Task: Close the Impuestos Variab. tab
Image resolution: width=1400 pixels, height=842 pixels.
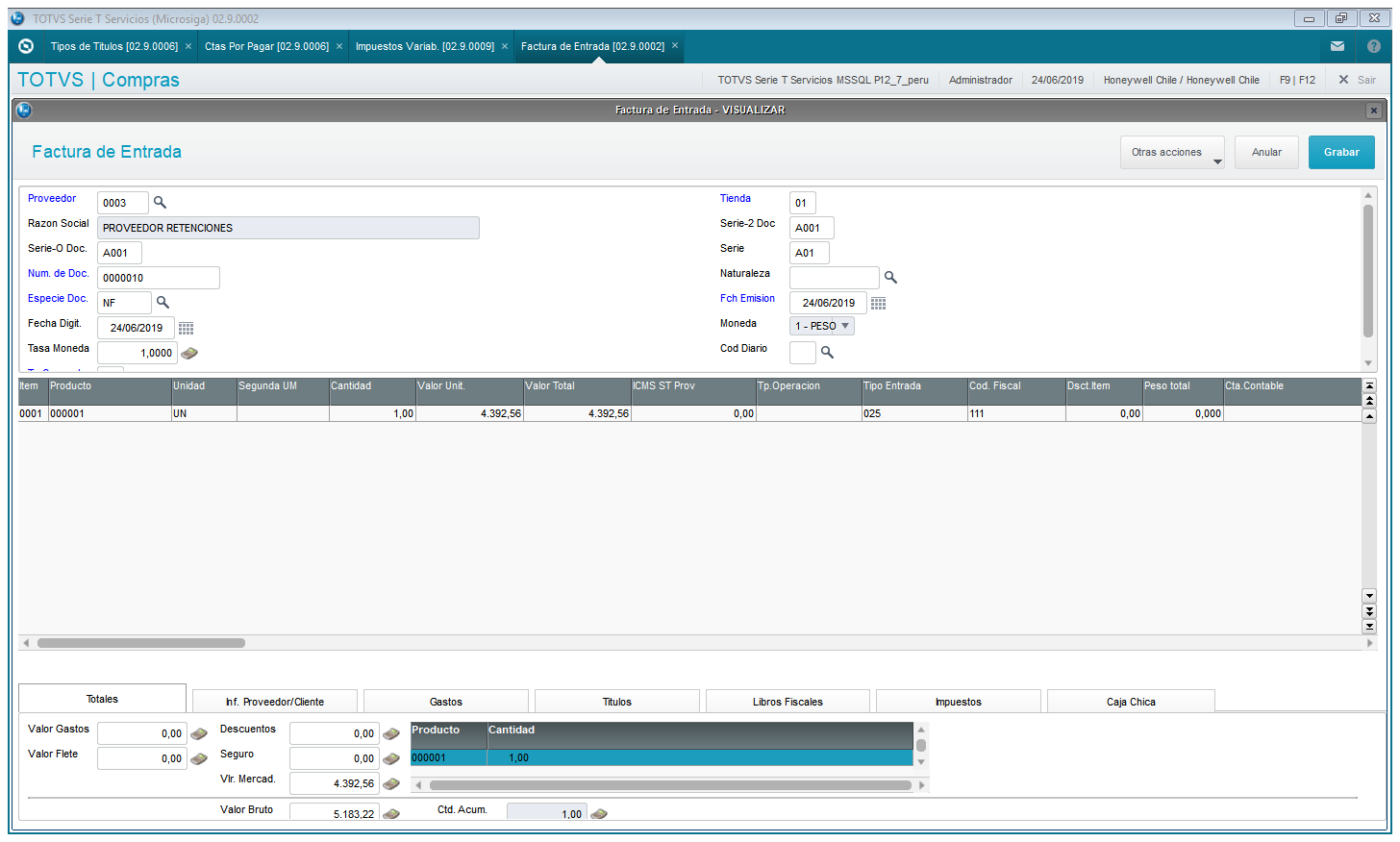Action: 505,46
